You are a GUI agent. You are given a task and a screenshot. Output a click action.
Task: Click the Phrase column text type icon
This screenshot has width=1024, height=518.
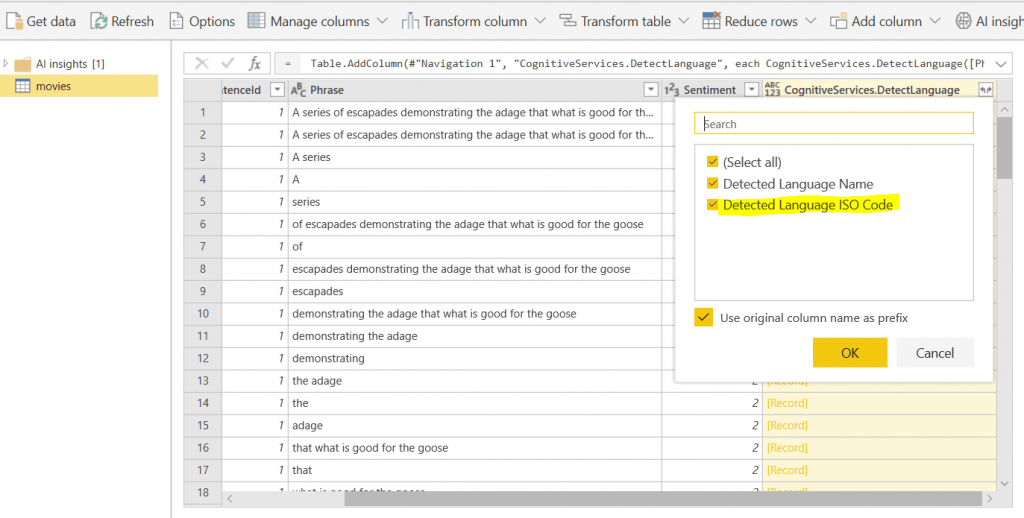pos(298,90)
